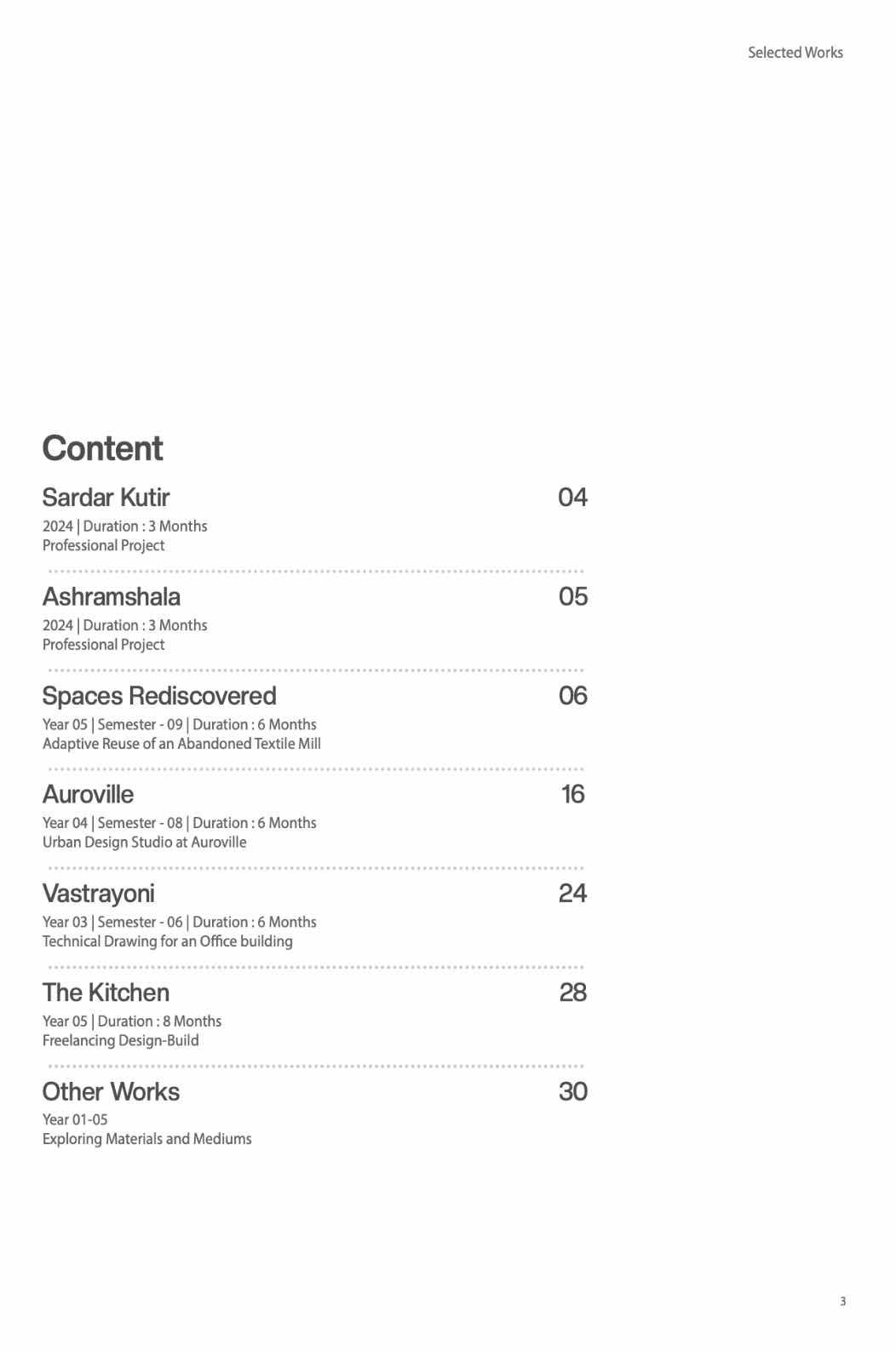Click page number 28 for The Kitchen

tap(572, 992)
